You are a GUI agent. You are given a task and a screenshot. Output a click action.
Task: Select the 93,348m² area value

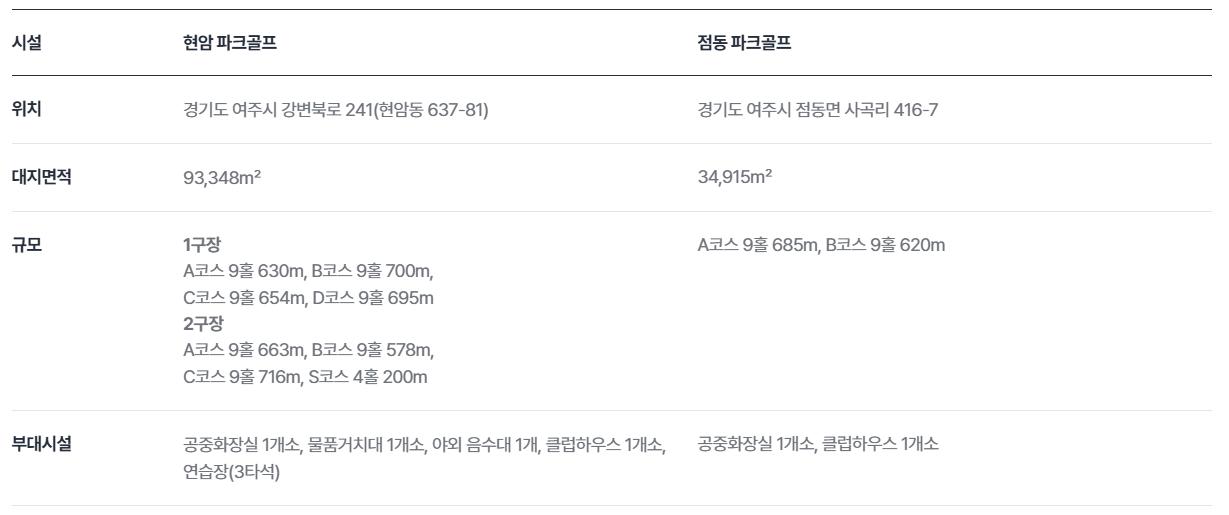click(x=223, y=178)
